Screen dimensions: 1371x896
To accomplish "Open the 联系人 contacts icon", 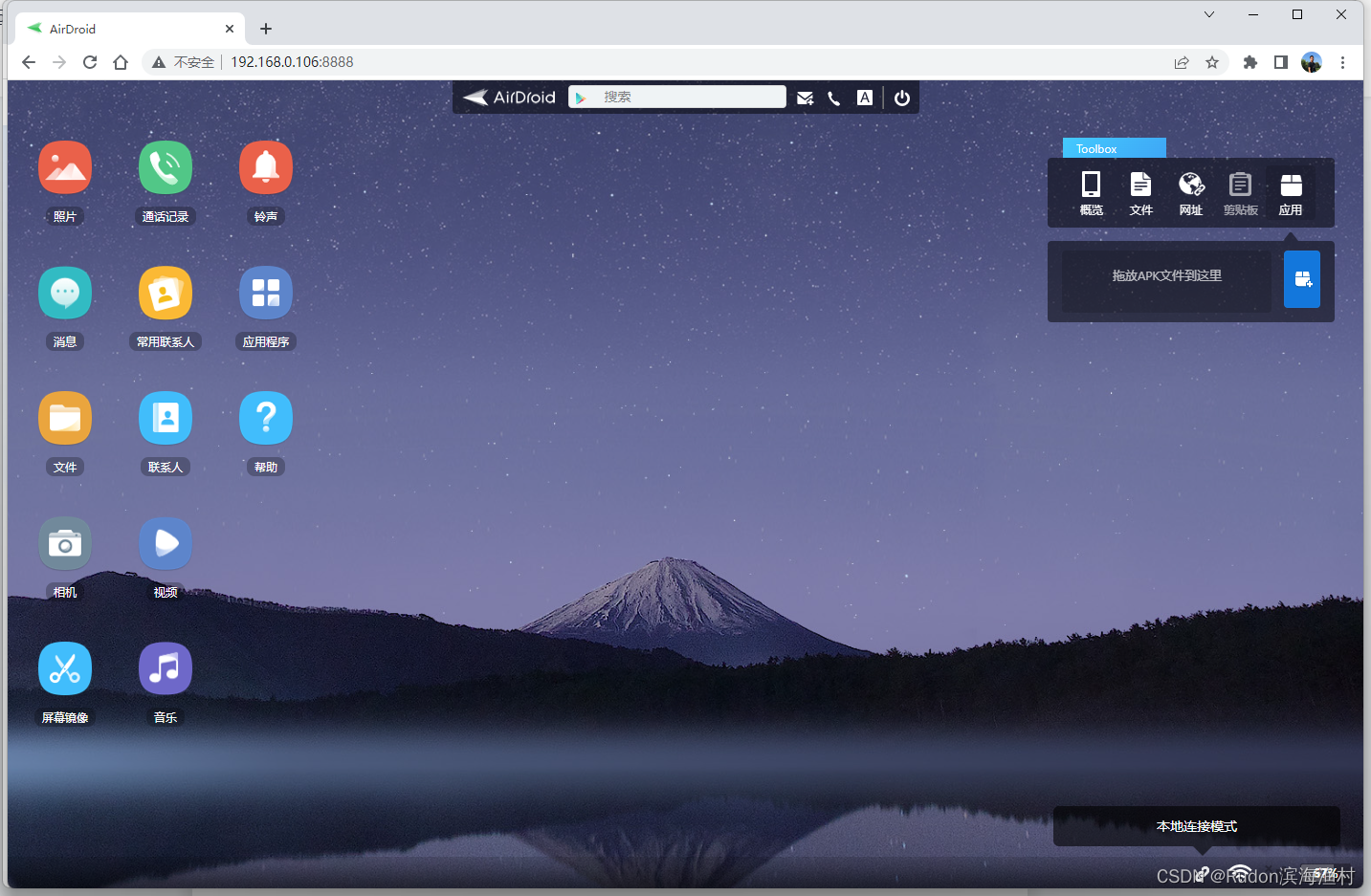I will pos(166,419).
